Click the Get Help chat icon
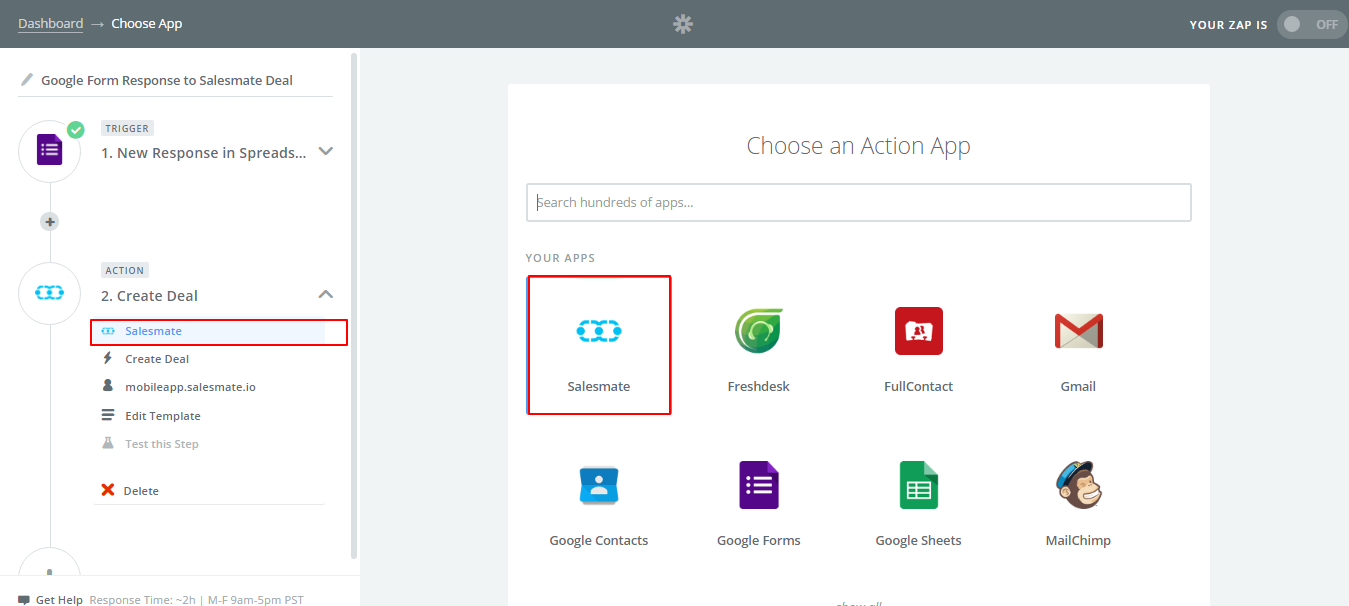The width and height of the screenshot is (1349, 606). (24, 600)
